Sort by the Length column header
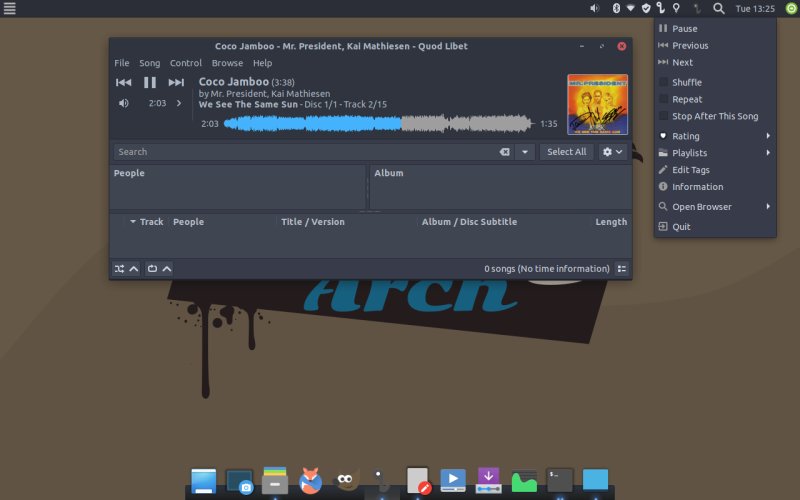This screenshot has height=500, width=800. coord(611,222)
